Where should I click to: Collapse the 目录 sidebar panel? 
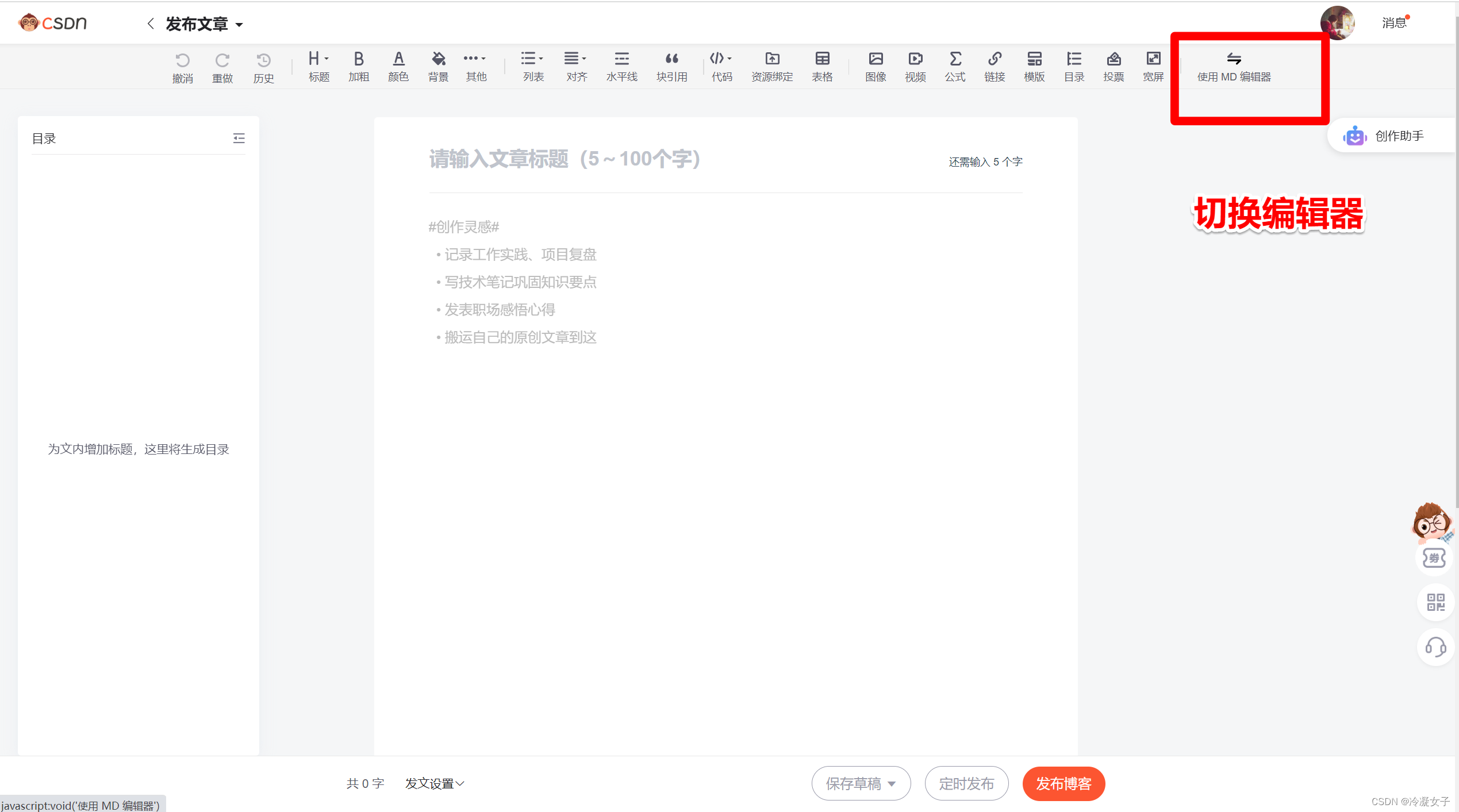tap(239, 138)
